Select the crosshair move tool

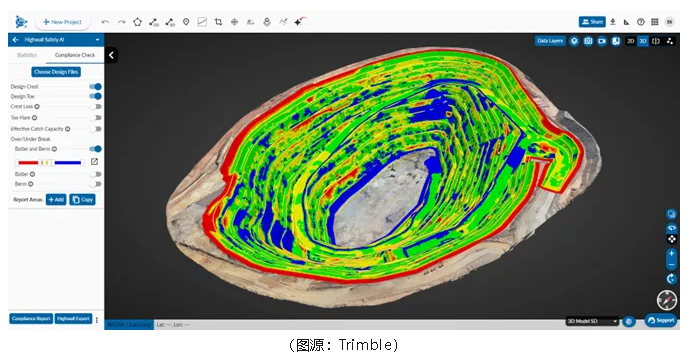pyautogui.click(x=234, y=22)
